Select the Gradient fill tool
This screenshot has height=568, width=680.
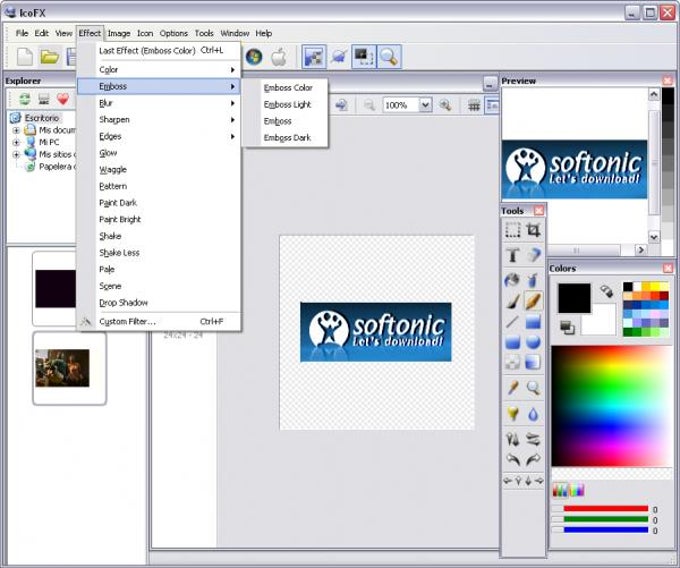(x=533, y=362)
